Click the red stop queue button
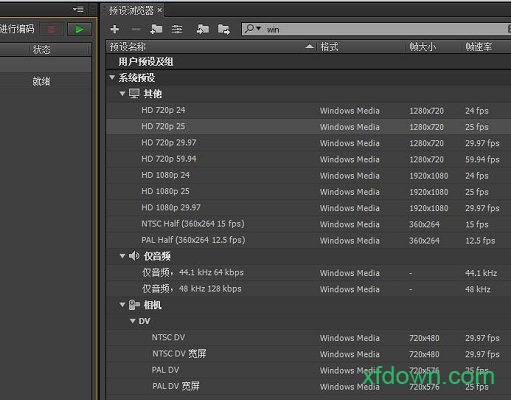The height and width of the screenshot is (400, 511). point(52,29)
